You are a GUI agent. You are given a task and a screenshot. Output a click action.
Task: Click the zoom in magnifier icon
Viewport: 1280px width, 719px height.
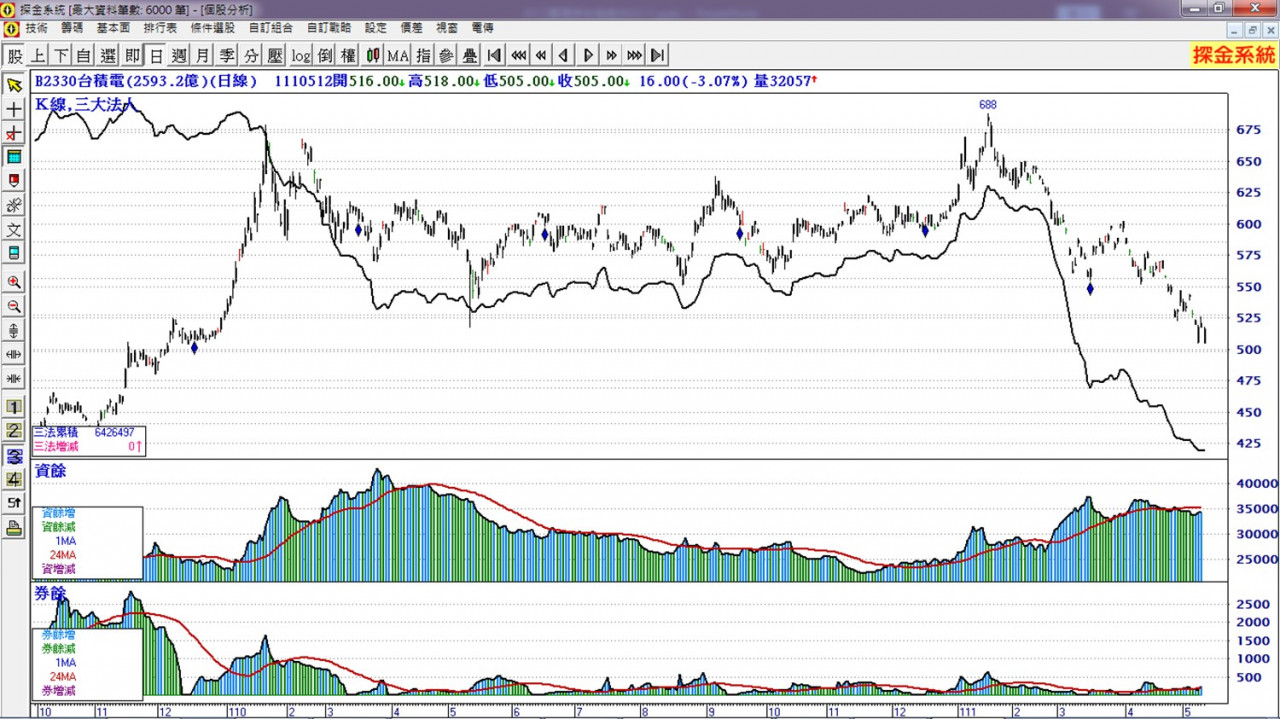click(x=14, y=282)
